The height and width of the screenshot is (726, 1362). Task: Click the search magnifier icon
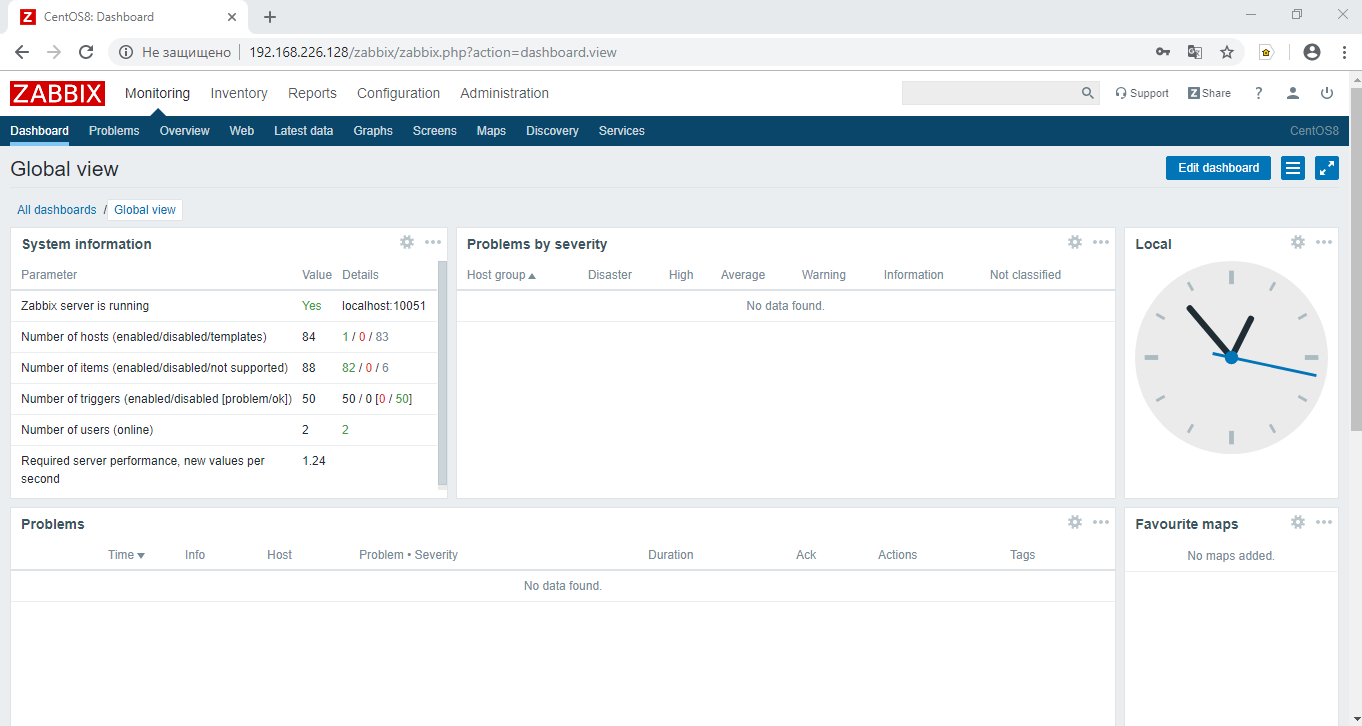[x=1088, y=93]
